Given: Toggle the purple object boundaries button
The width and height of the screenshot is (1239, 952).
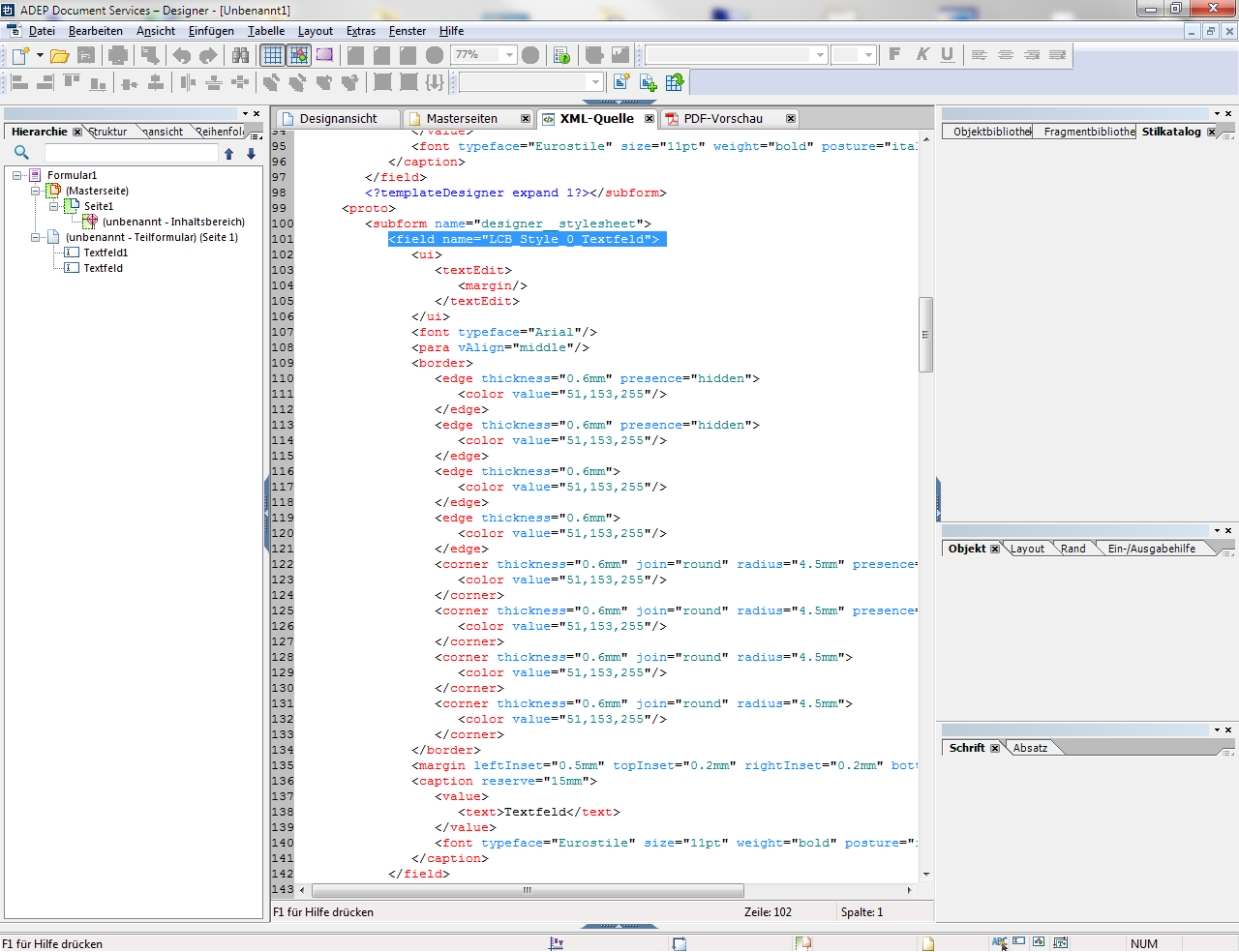Looking at the screenshot, I should (x=324, y=55).
